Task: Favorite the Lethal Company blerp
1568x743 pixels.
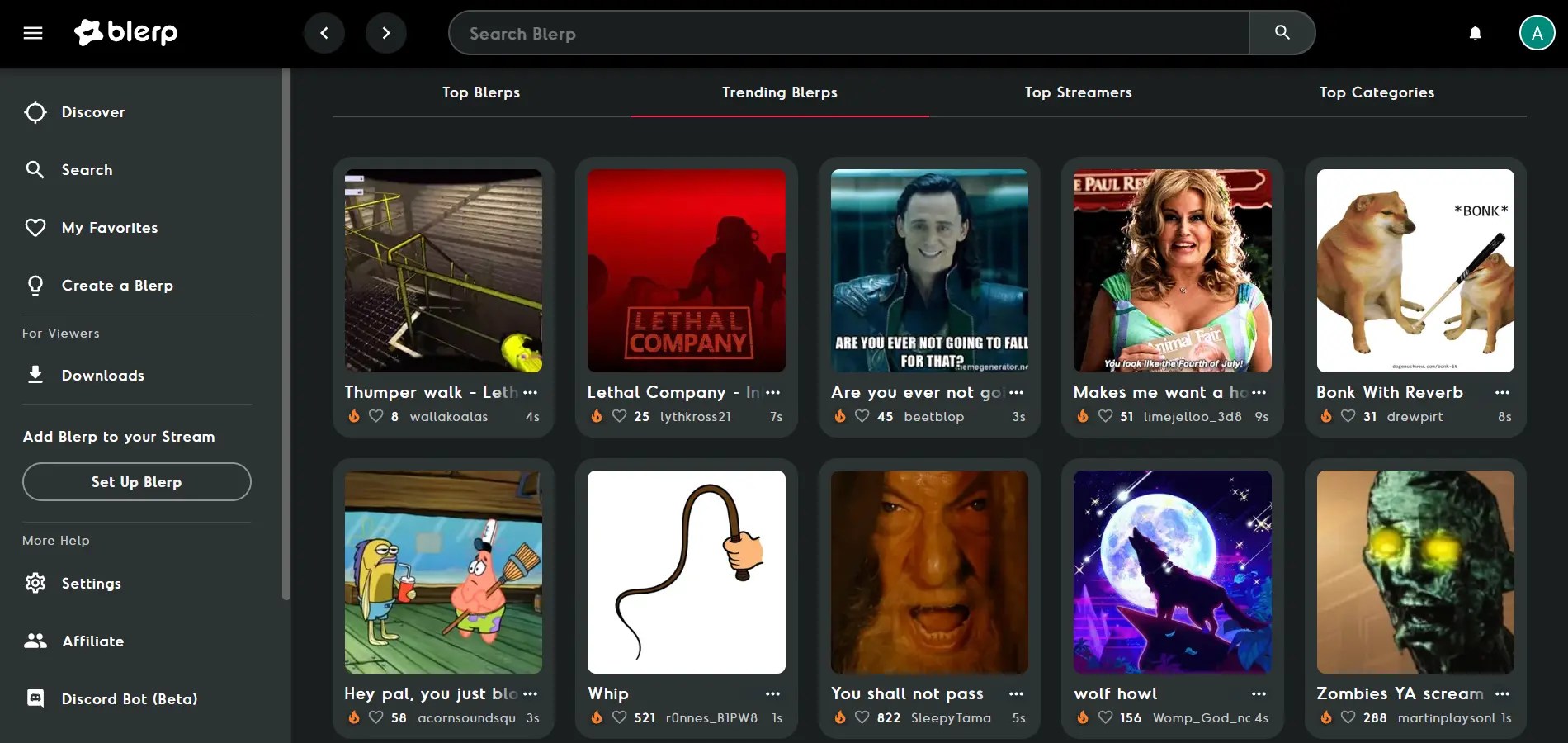Action: [619, 416]
